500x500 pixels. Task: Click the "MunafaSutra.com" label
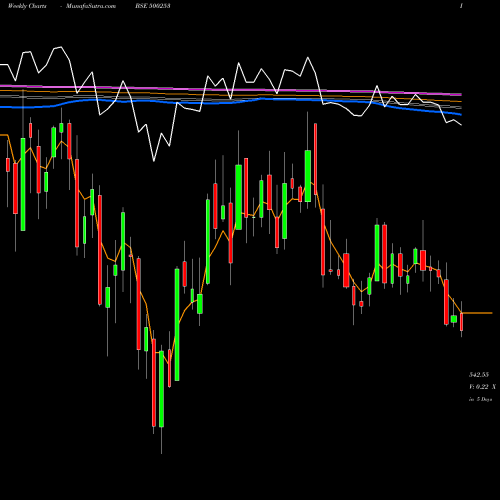pos(91,6)
